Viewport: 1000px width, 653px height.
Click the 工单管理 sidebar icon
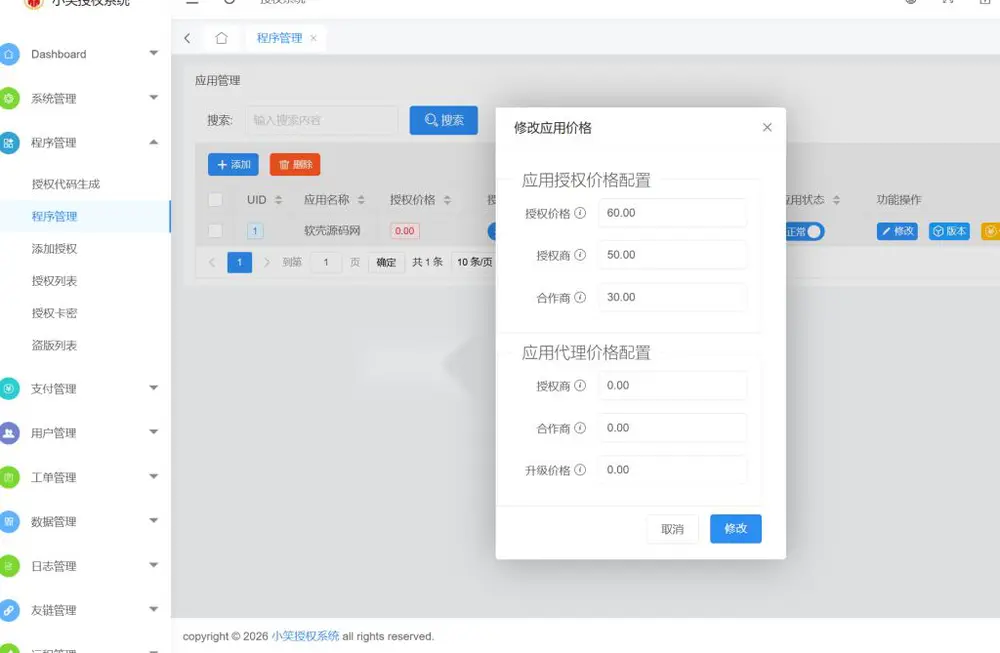click(x=9, y=477)
